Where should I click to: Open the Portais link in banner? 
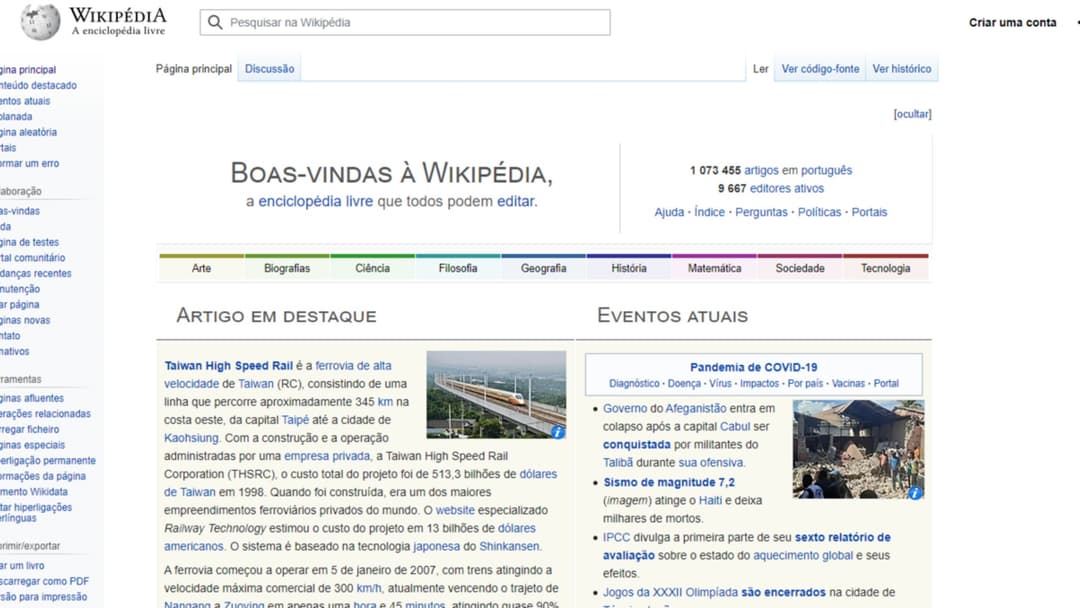click(x=869, y=212)
